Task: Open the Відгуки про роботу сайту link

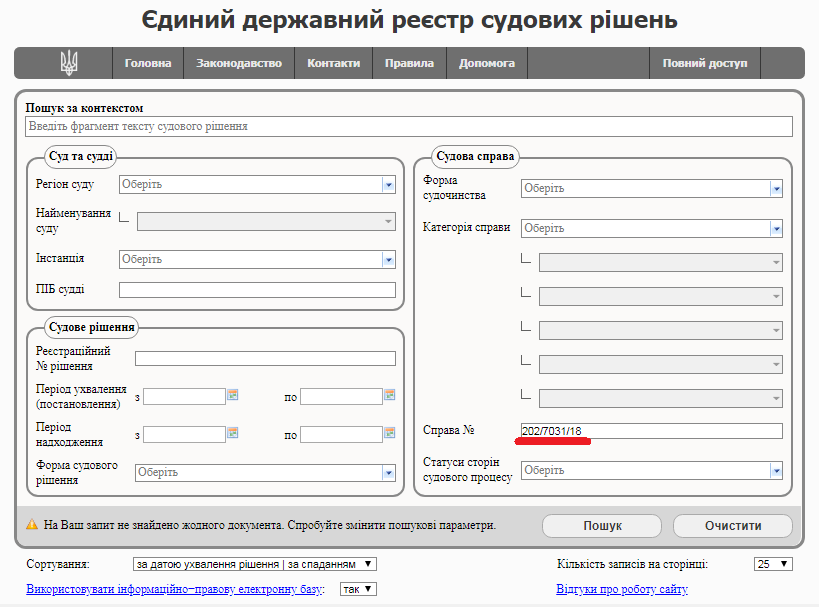Action: [622, 589]
